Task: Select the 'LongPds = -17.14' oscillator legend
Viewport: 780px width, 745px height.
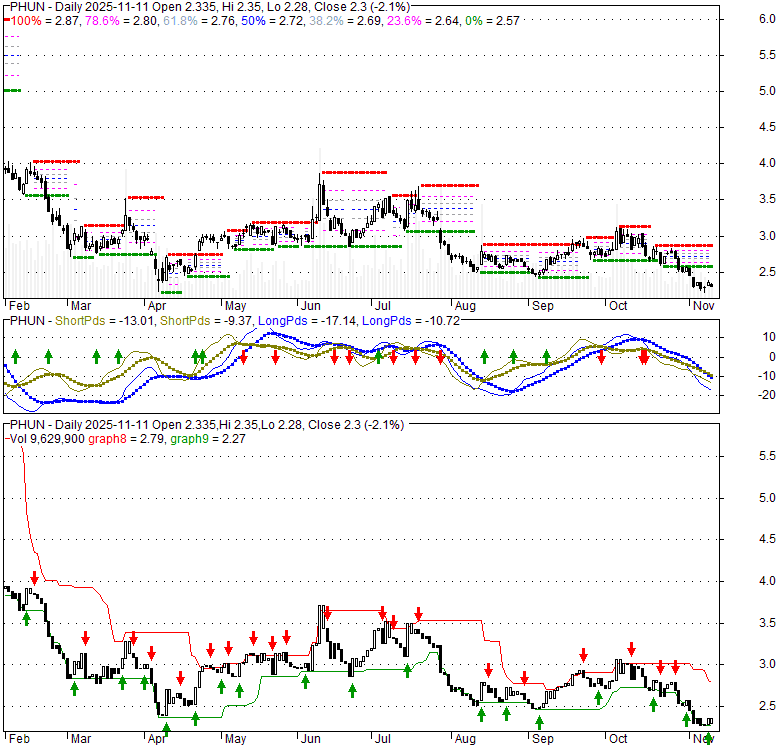Action: 307,321
